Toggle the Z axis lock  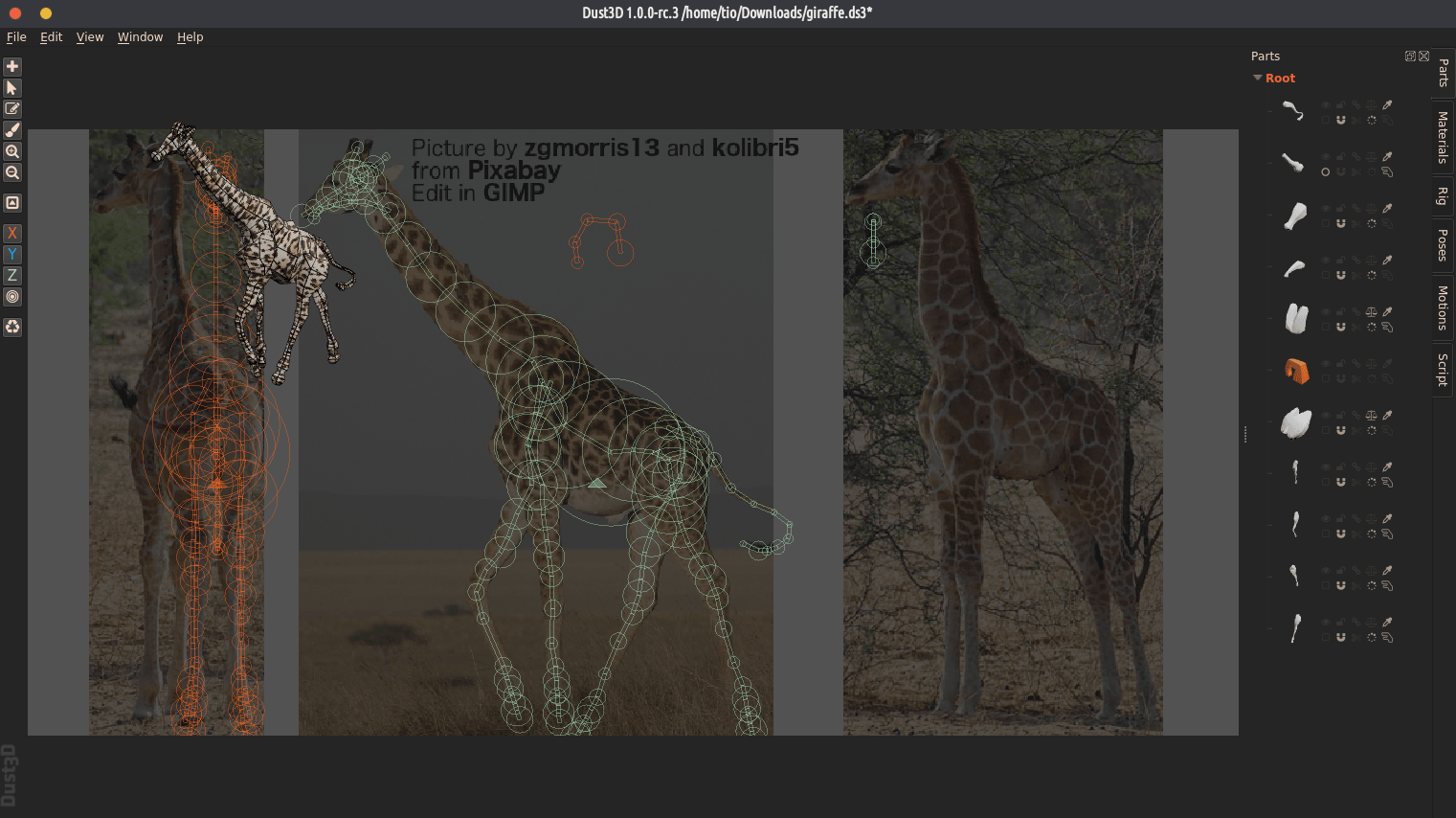12,275
